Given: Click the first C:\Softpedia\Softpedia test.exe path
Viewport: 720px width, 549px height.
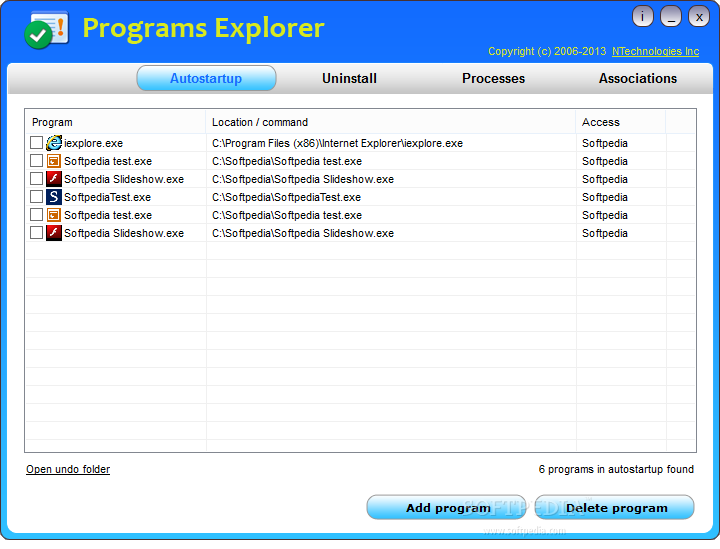Looking at the screenshot, I should tap(287, 161).
